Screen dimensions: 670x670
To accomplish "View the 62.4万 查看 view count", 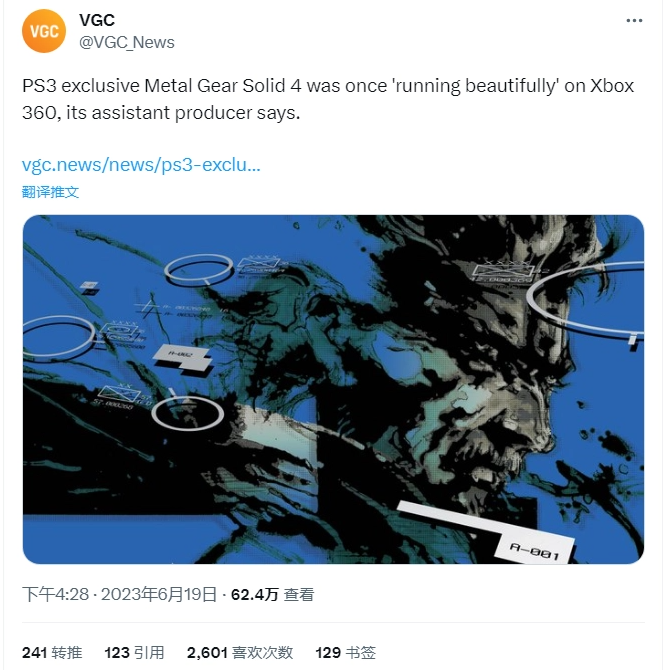I will coord(272,594).
